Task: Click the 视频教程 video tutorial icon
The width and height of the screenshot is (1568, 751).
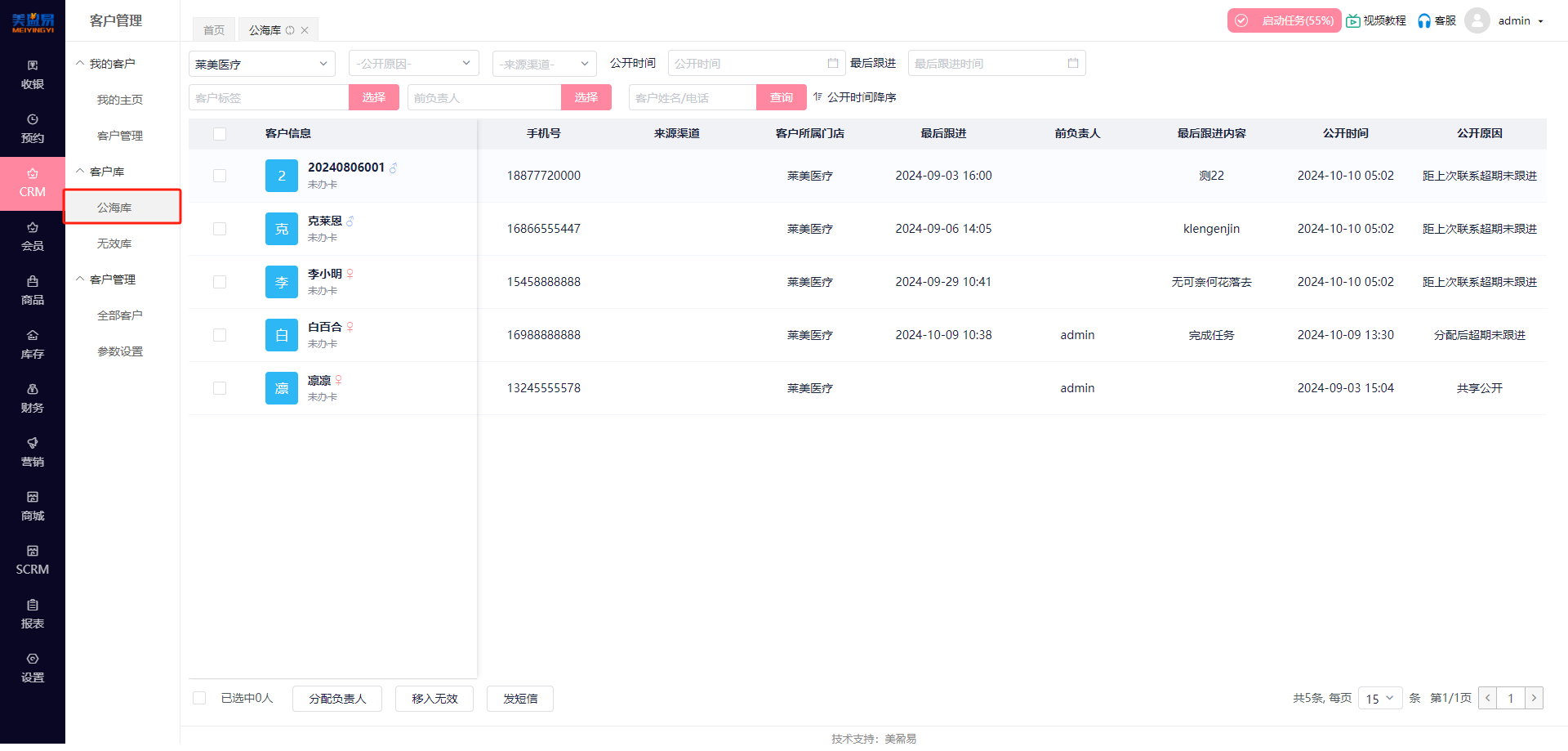Action: click(1353, 21)
